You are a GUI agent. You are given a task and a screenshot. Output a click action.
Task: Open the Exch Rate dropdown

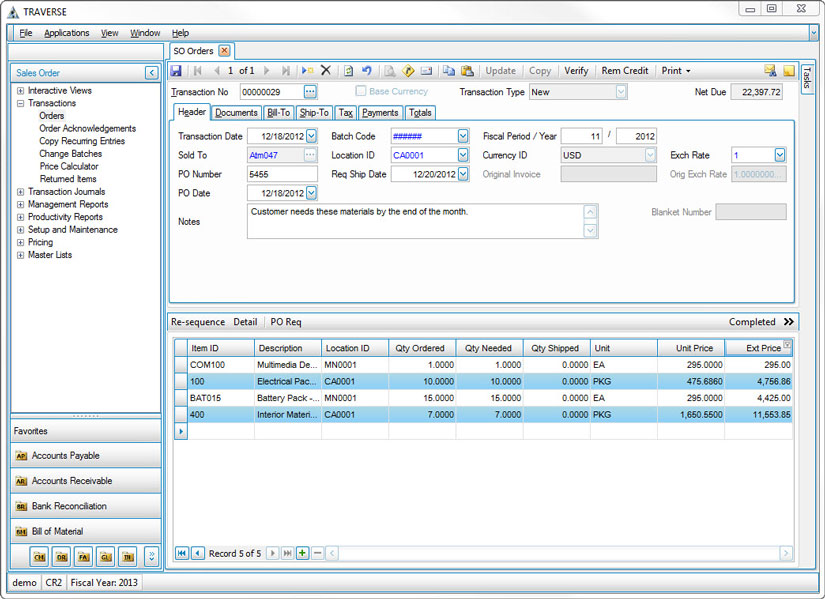point(780,155)
